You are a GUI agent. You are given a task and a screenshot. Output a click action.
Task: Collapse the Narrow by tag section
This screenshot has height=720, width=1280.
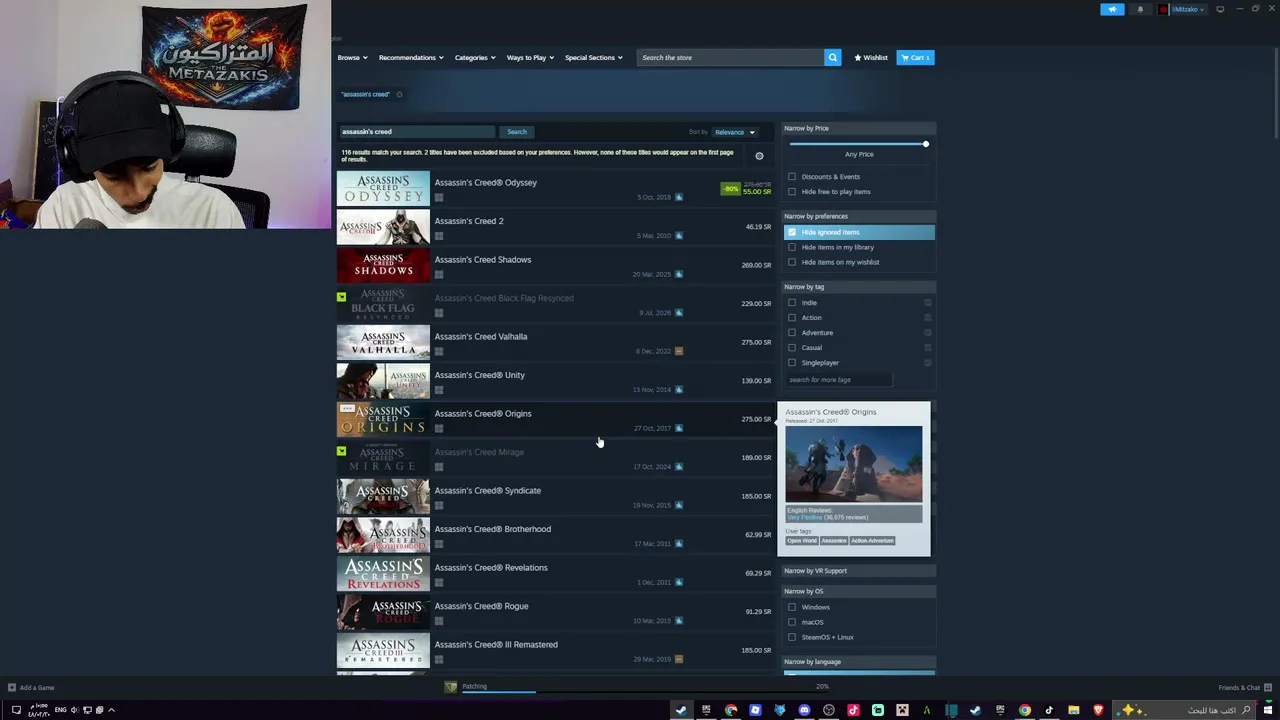click(x=858, y=287)
